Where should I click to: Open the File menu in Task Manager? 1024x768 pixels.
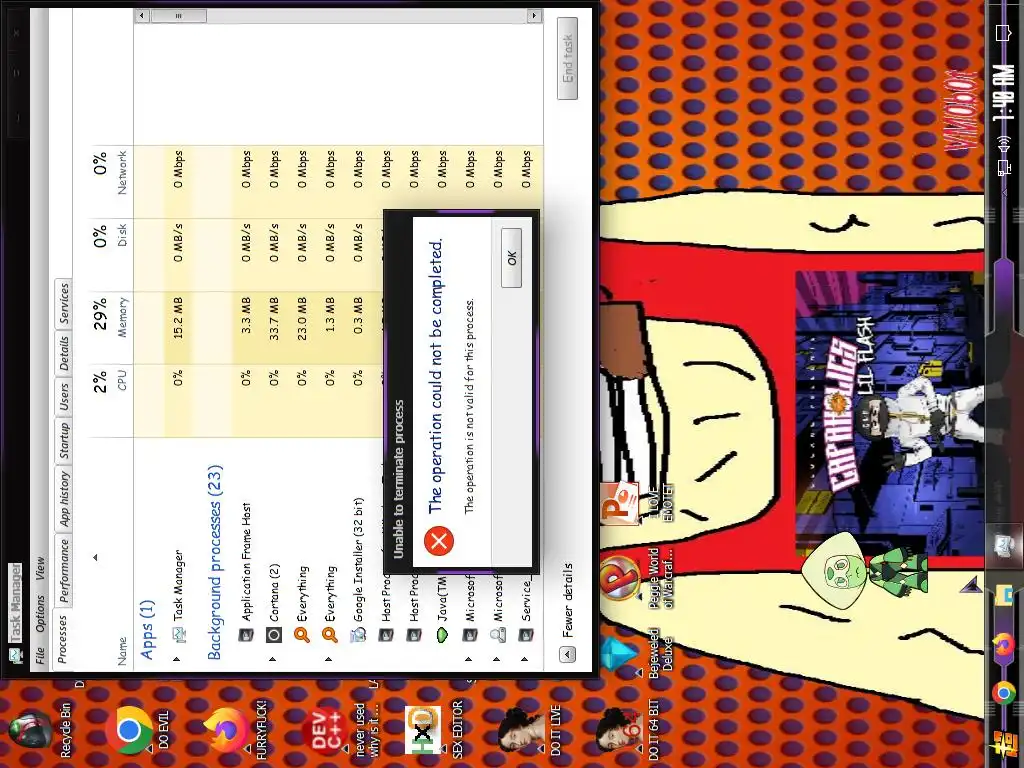[40, 654]
